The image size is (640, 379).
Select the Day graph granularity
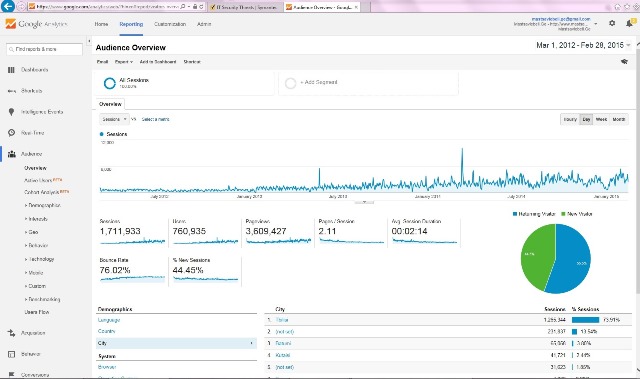coord(587,119)
